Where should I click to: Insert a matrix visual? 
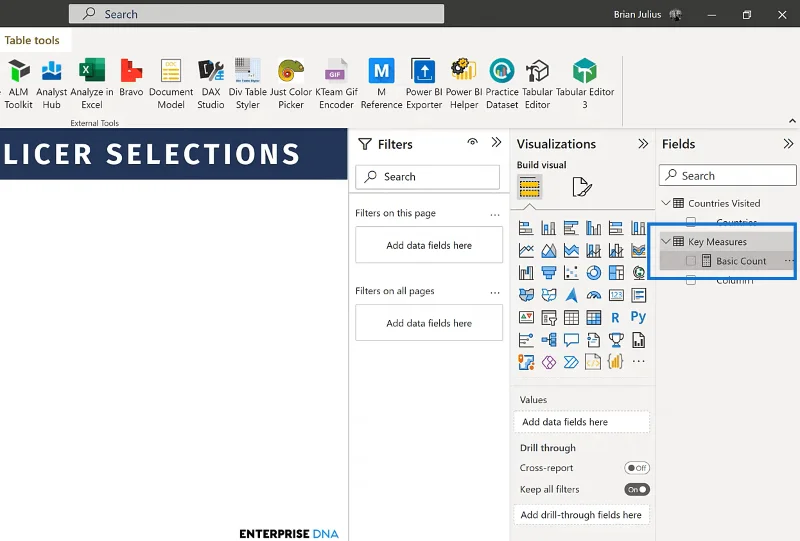[x=593, y=317]
